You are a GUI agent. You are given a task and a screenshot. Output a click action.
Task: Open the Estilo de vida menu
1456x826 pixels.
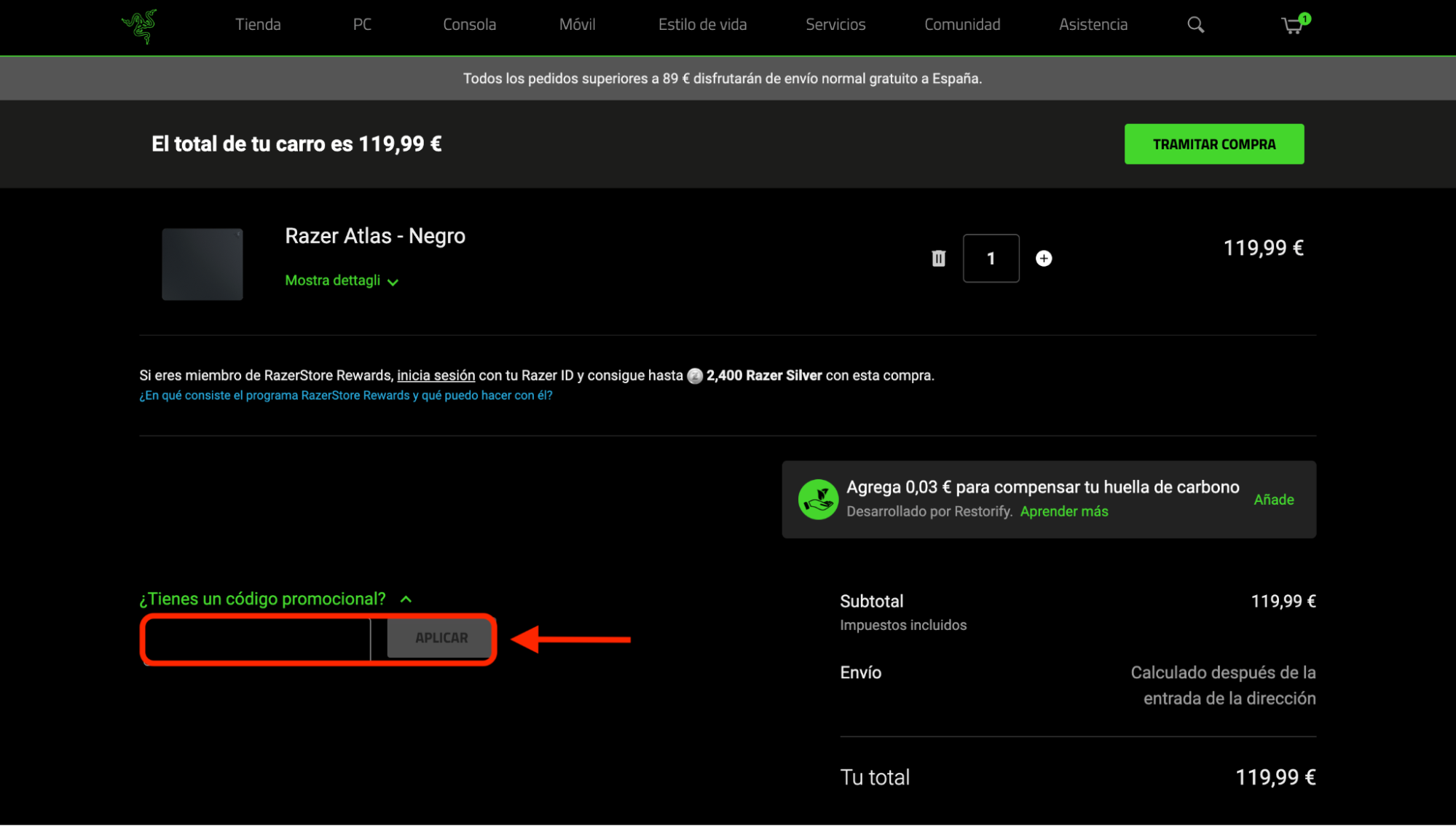click(702, 25)
